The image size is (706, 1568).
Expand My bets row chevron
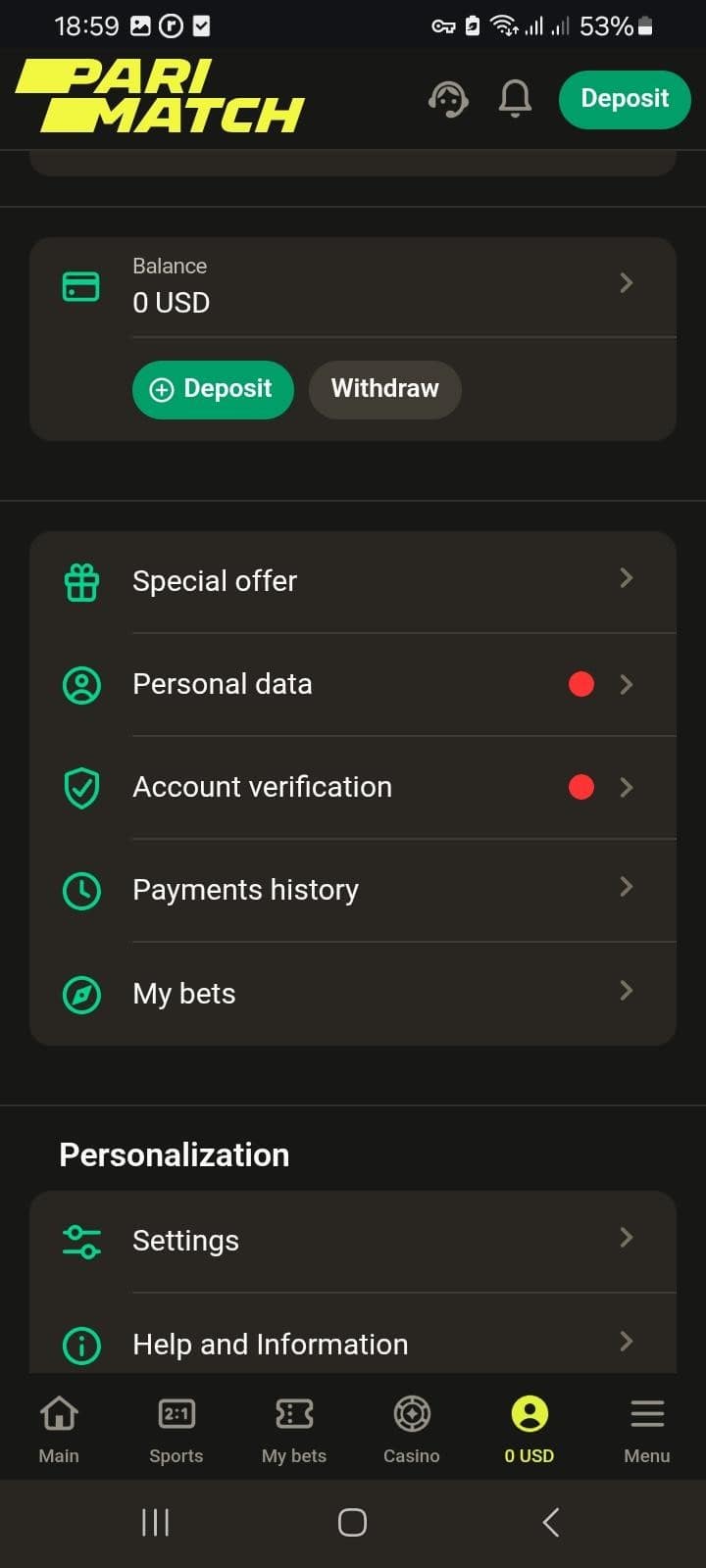click(627, 991)
